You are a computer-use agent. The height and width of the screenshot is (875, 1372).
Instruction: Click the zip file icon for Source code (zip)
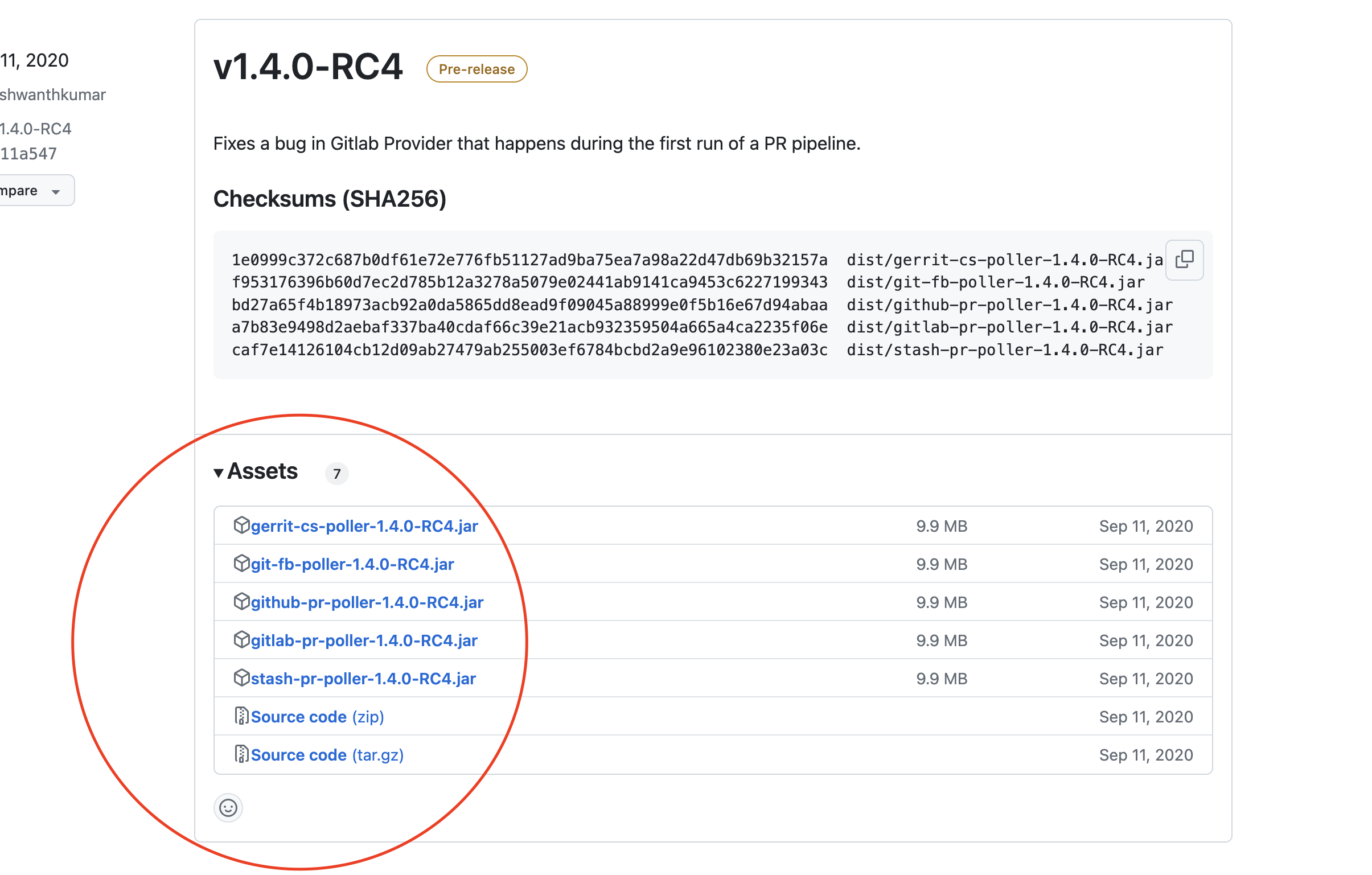[241, 716]
